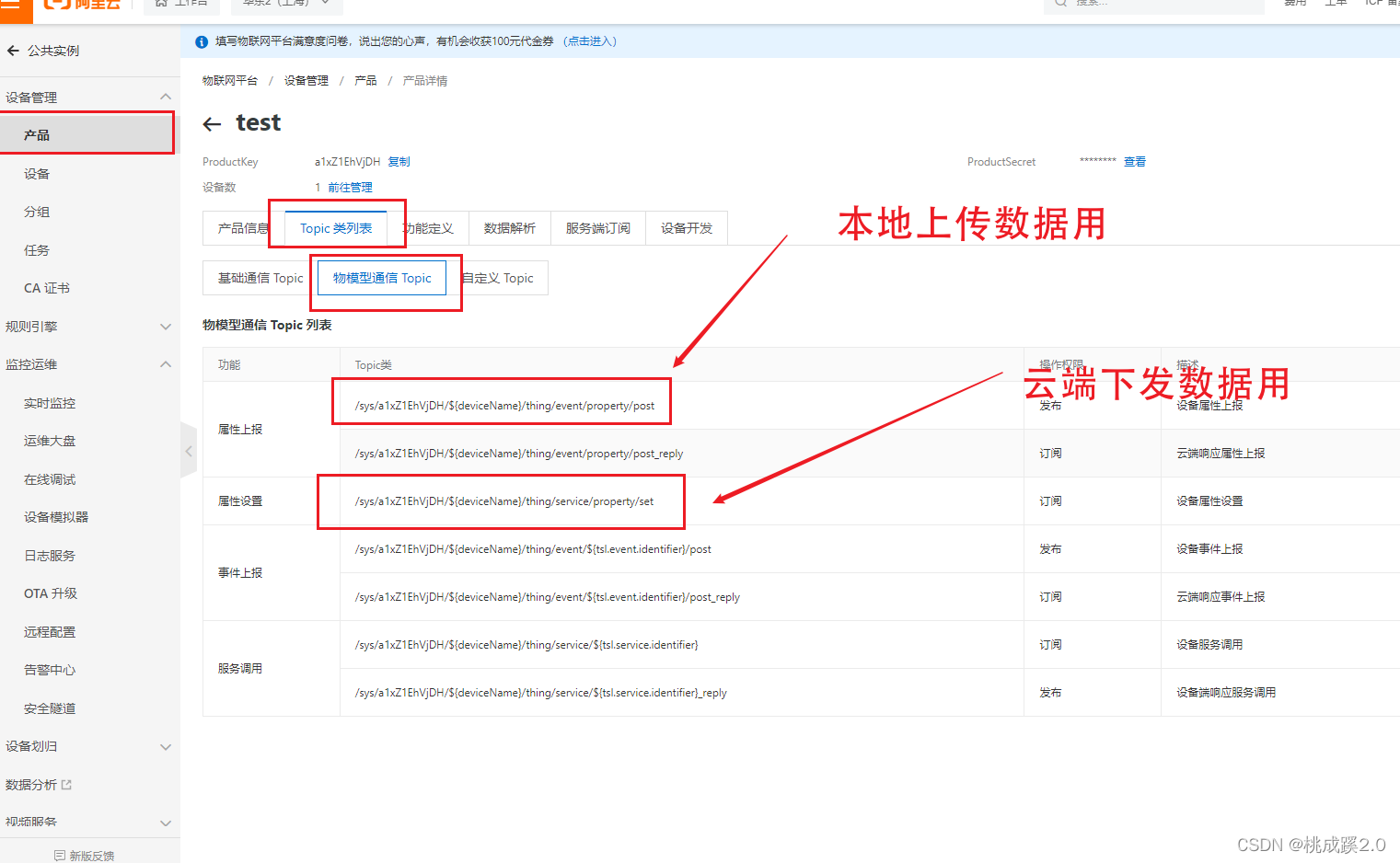The image size is (1400, 863).
Task: Click 物联网平台 in the breadcrumb
Action: point(230,81)
